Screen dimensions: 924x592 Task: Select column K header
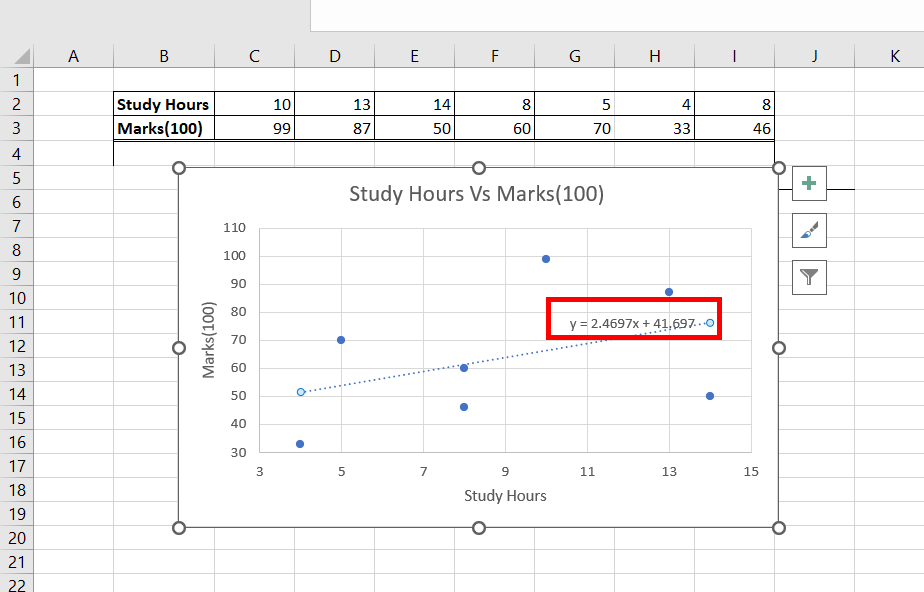point(890,56)
